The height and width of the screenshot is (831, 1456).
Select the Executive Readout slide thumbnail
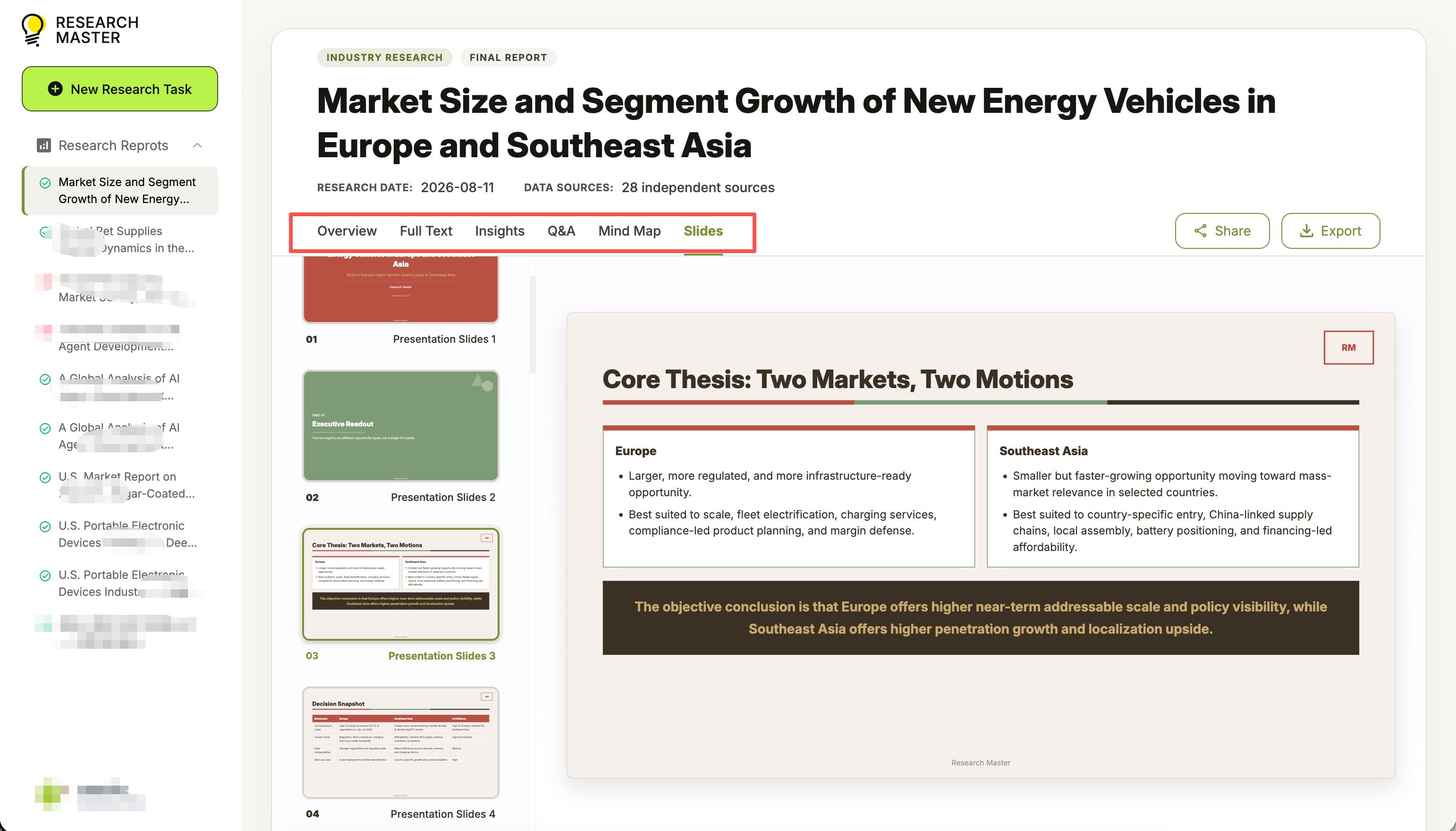400,426
